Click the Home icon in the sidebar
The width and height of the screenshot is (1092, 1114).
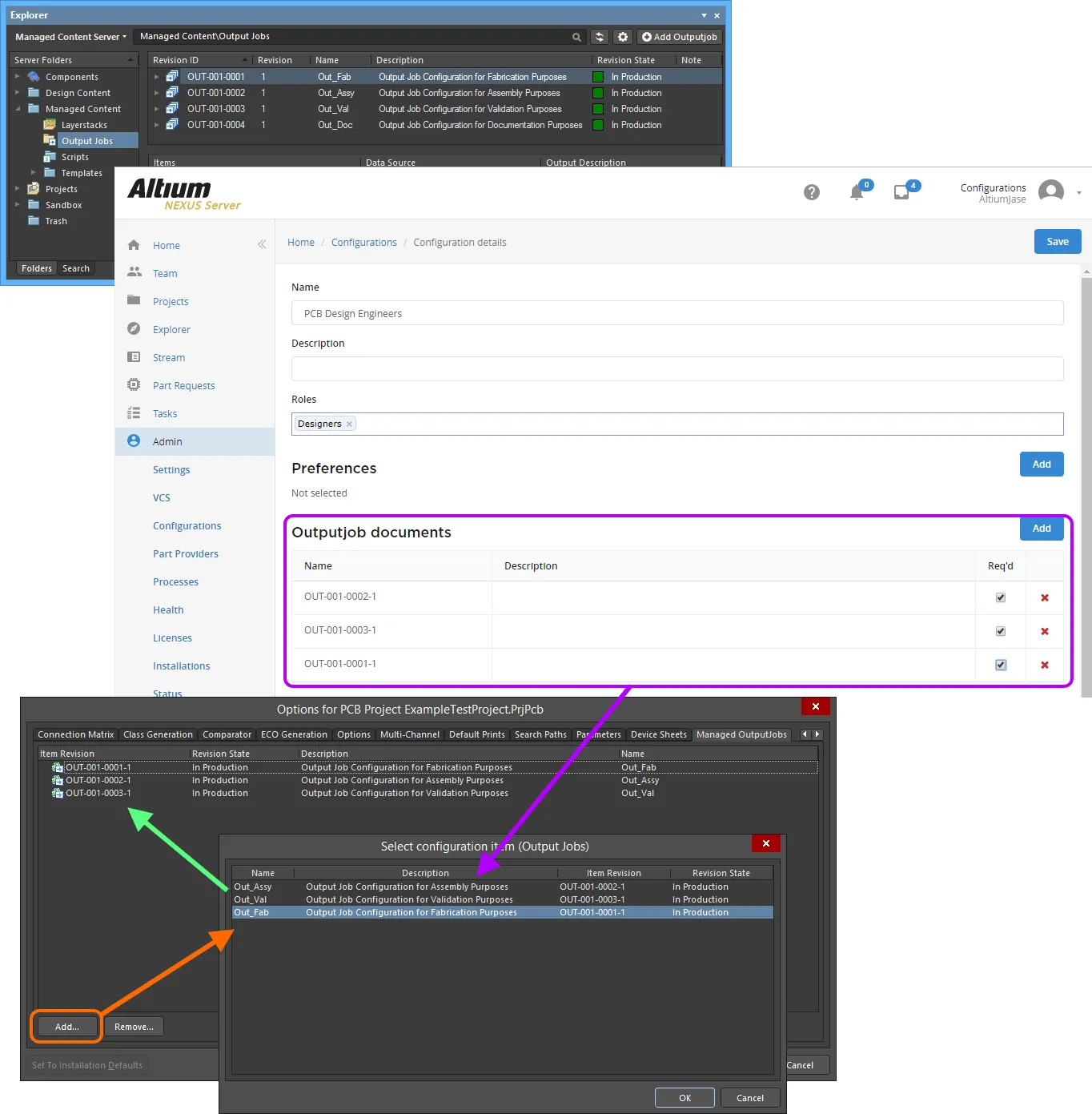[134, 245]
